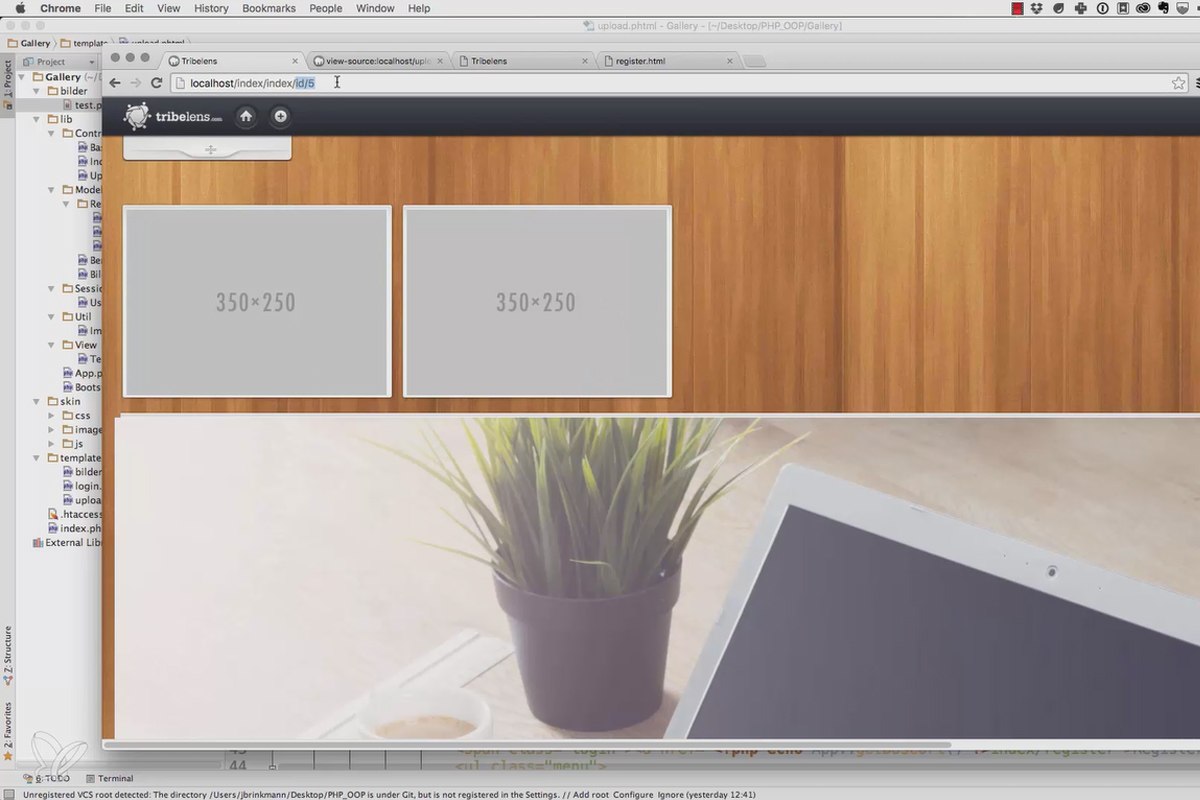Click the second 350×250 placeholder image
The image size is (1200, 800).
(x=537, y=302)
